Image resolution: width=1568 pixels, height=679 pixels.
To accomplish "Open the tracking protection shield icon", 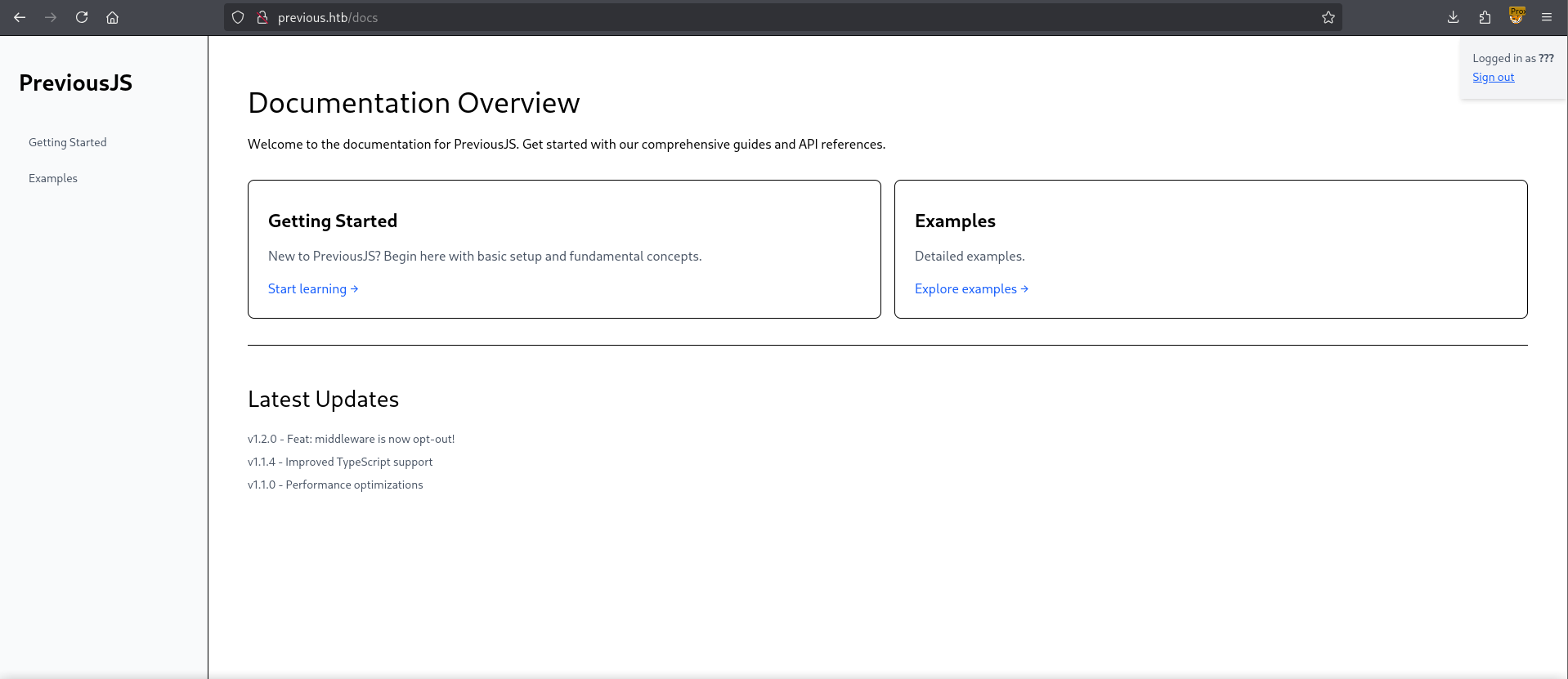I will coord(238,17).
